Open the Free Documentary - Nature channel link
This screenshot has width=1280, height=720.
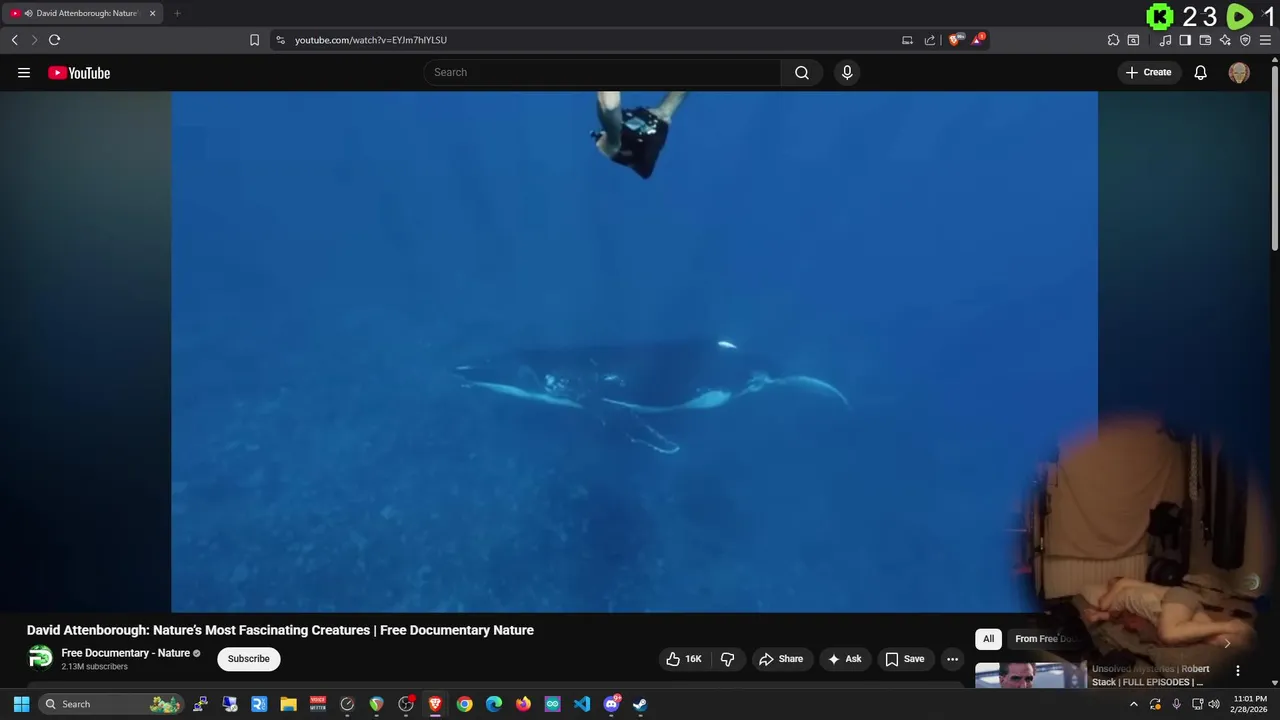click(x=125, y=653)
